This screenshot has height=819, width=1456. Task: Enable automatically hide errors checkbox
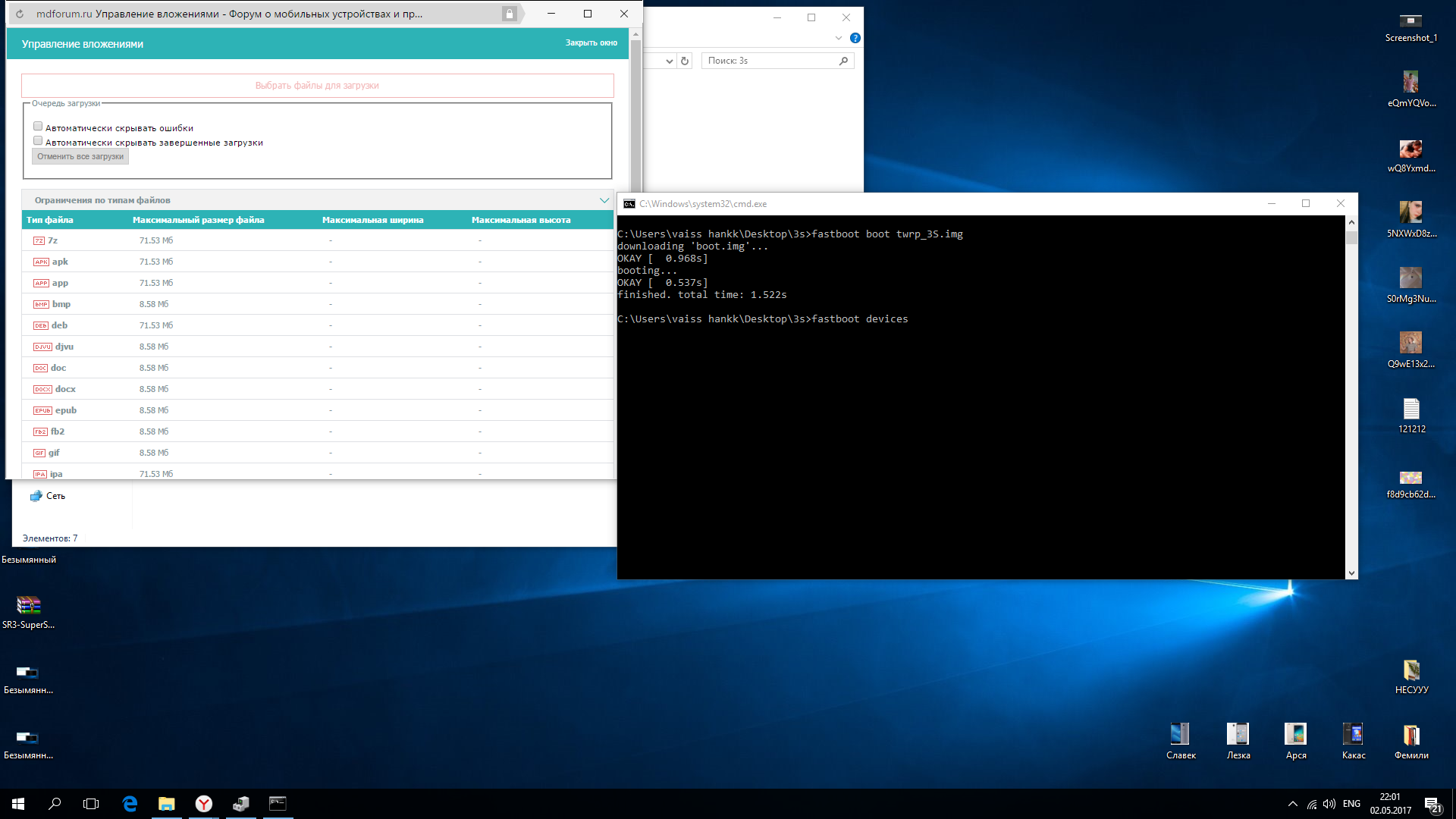[38, 127]
